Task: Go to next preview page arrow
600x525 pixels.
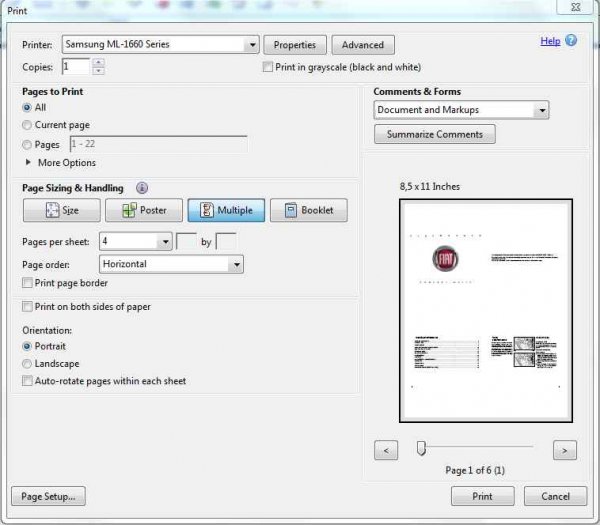Action: (565, 450)
